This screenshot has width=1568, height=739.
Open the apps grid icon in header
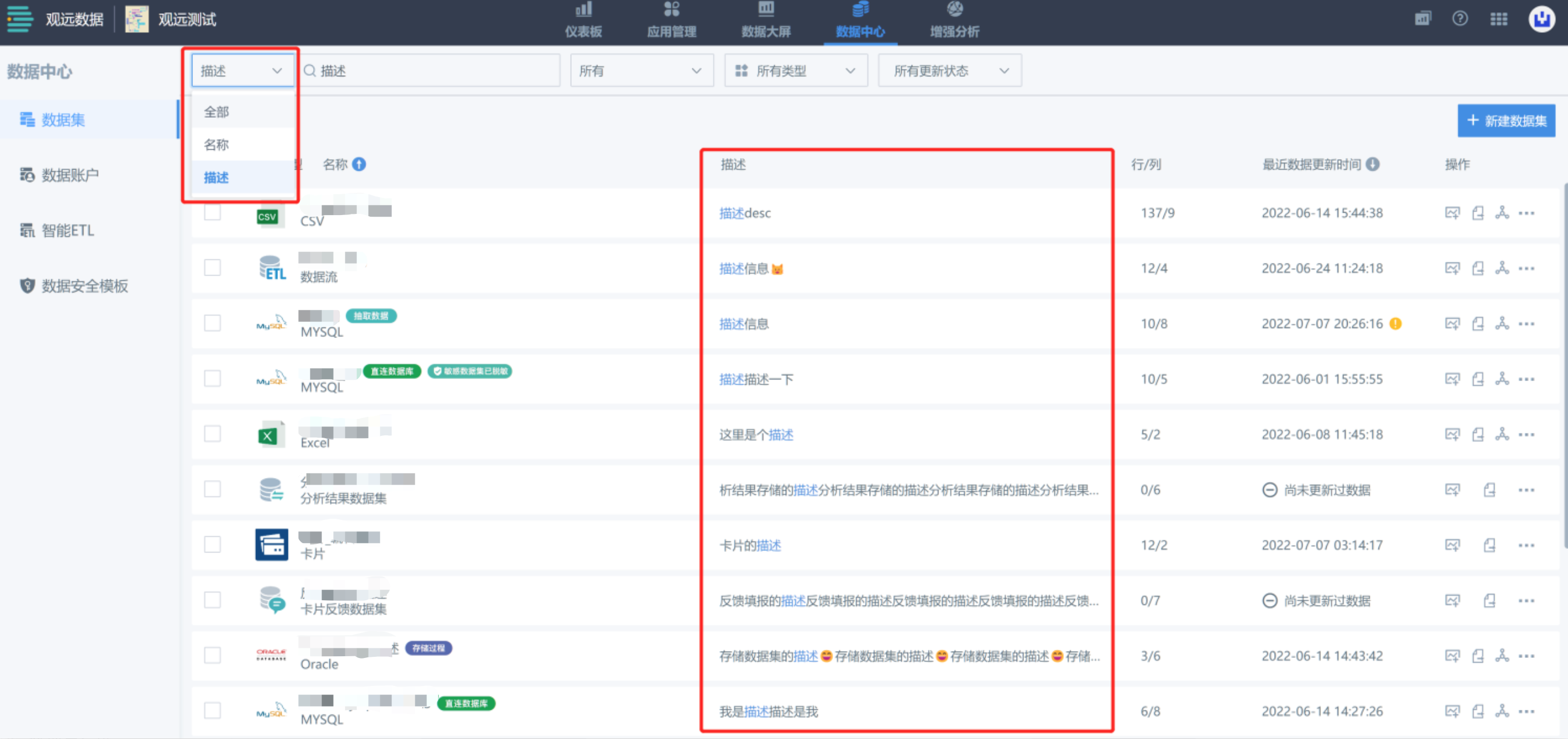1498,19
